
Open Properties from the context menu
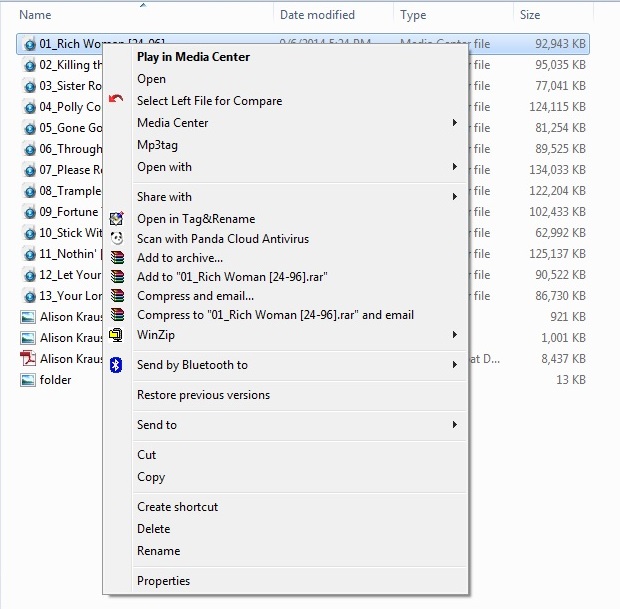coord(163,581)
